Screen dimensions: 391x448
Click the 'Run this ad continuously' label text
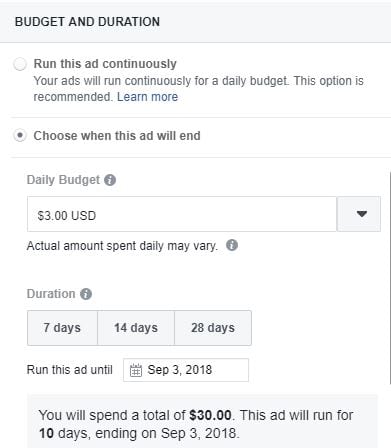(105, 64)
